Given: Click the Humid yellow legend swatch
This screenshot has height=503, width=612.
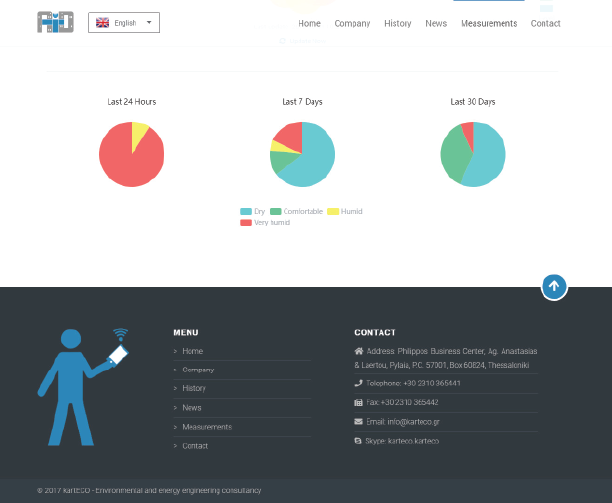Looking at the screenshot, I should pos(334,211).
